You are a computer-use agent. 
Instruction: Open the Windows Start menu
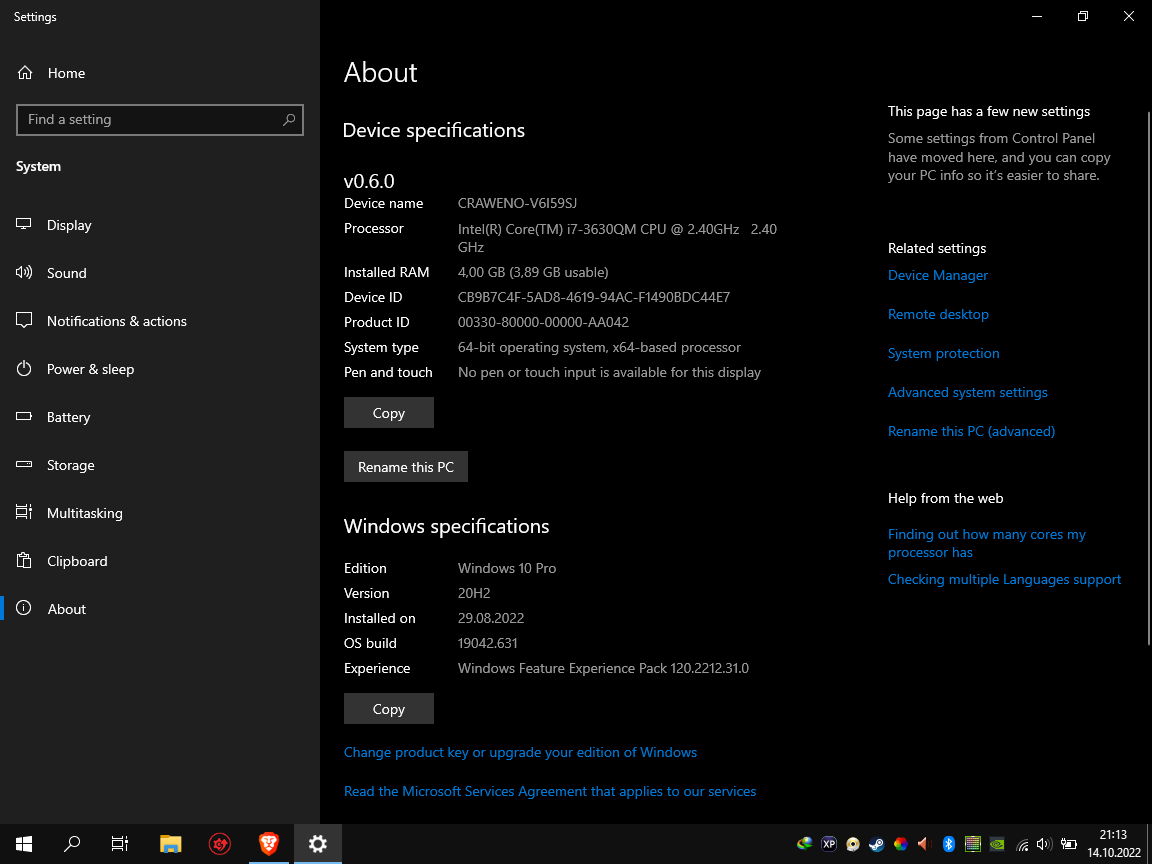tap(24, 844)
